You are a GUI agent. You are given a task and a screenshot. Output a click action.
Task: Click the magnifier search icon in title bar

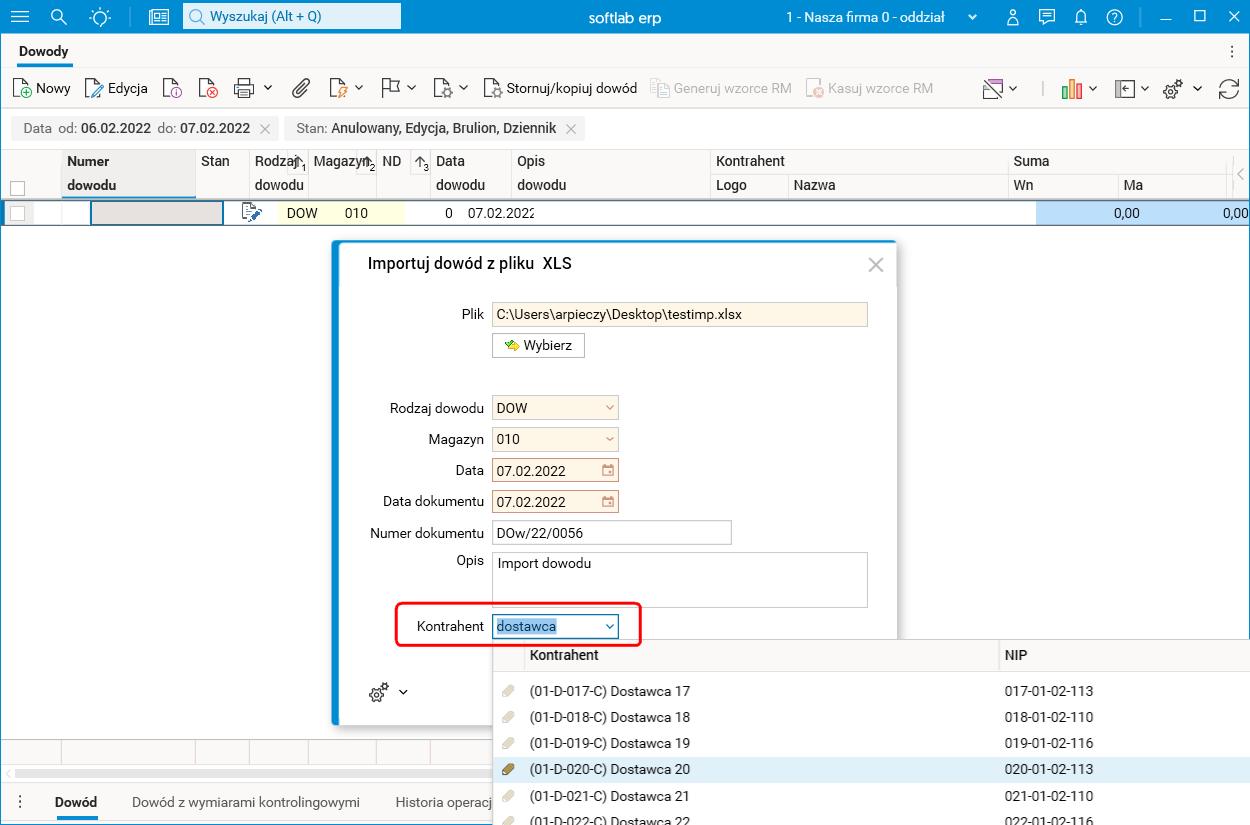coord(59,17)
